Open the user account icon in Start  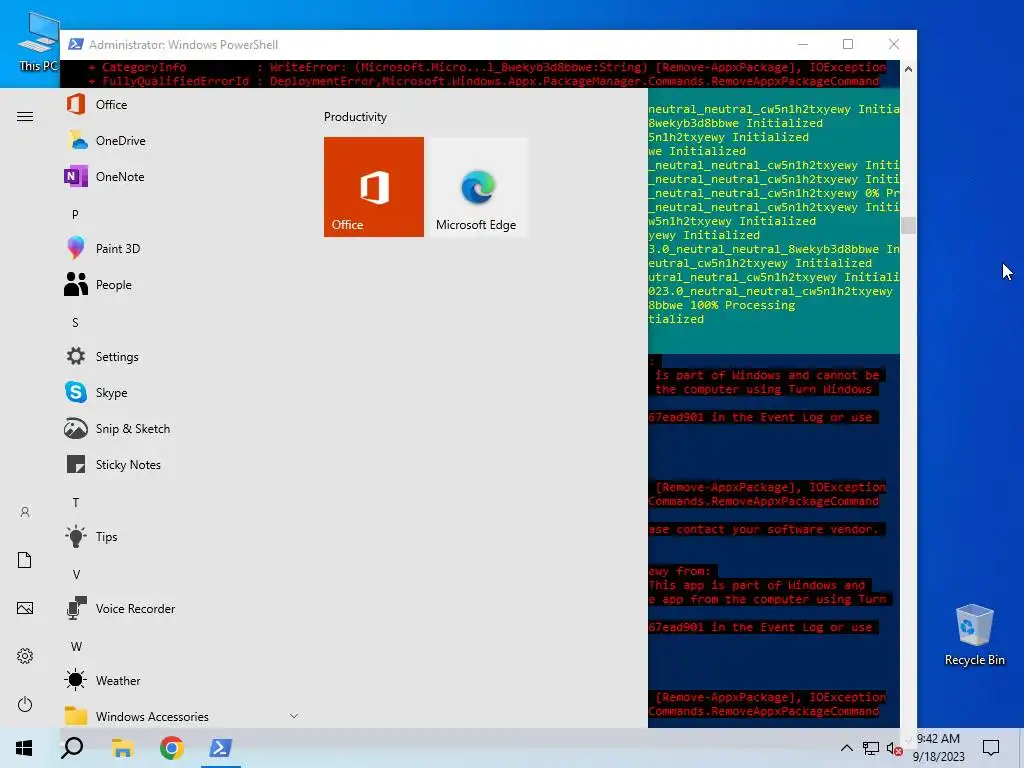click(25, 512)
